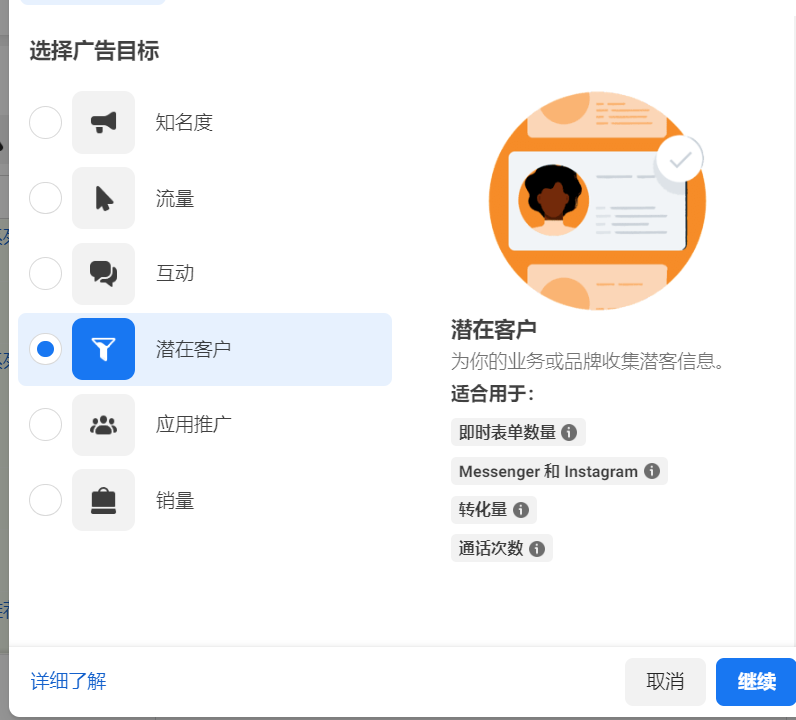Screen dimensions: 796x720
Task: Click the 适合用于 label
Action: (x=492, y=394)
